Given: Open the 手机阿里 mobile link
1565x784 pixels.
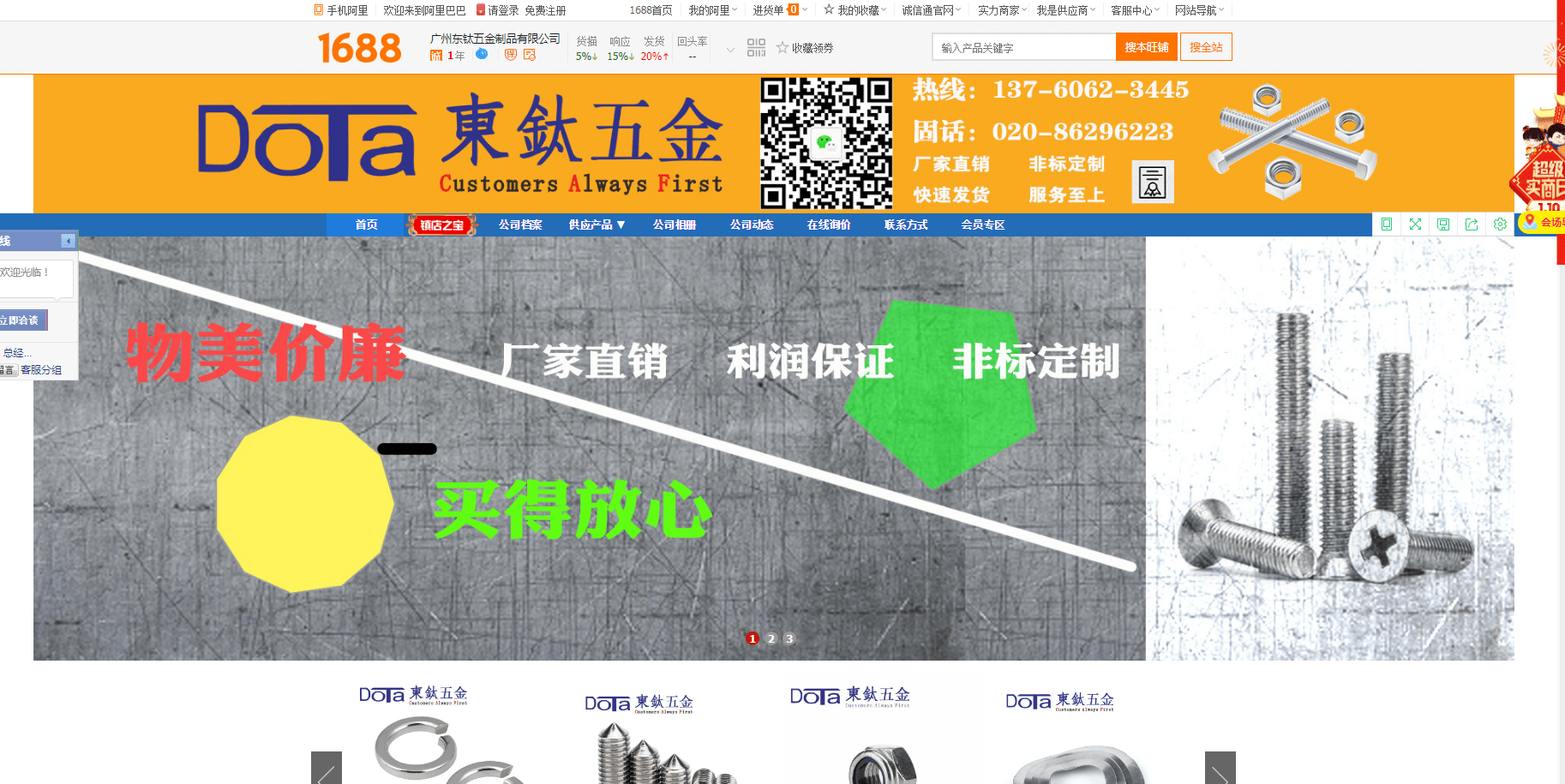Looking at the screenshot, I should click(x=341, y=10).
